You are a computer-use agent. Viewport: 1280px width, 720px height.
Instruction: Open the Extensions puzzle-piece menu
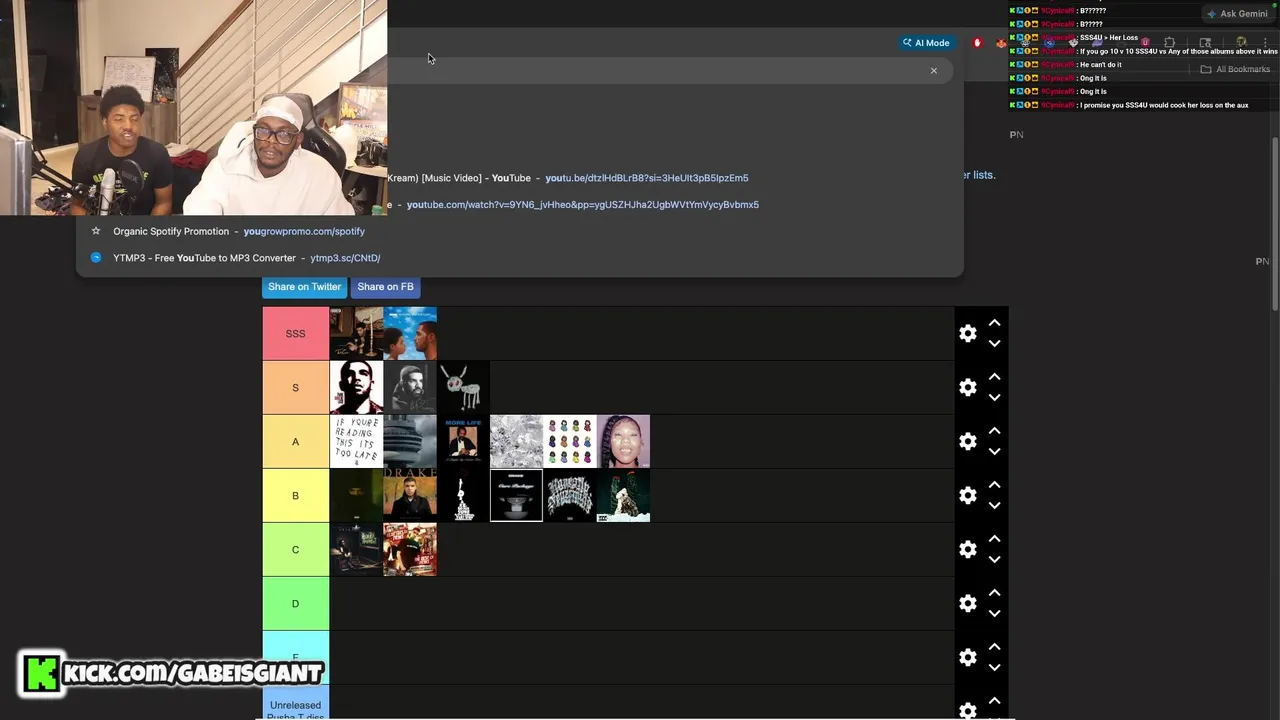1169,43
